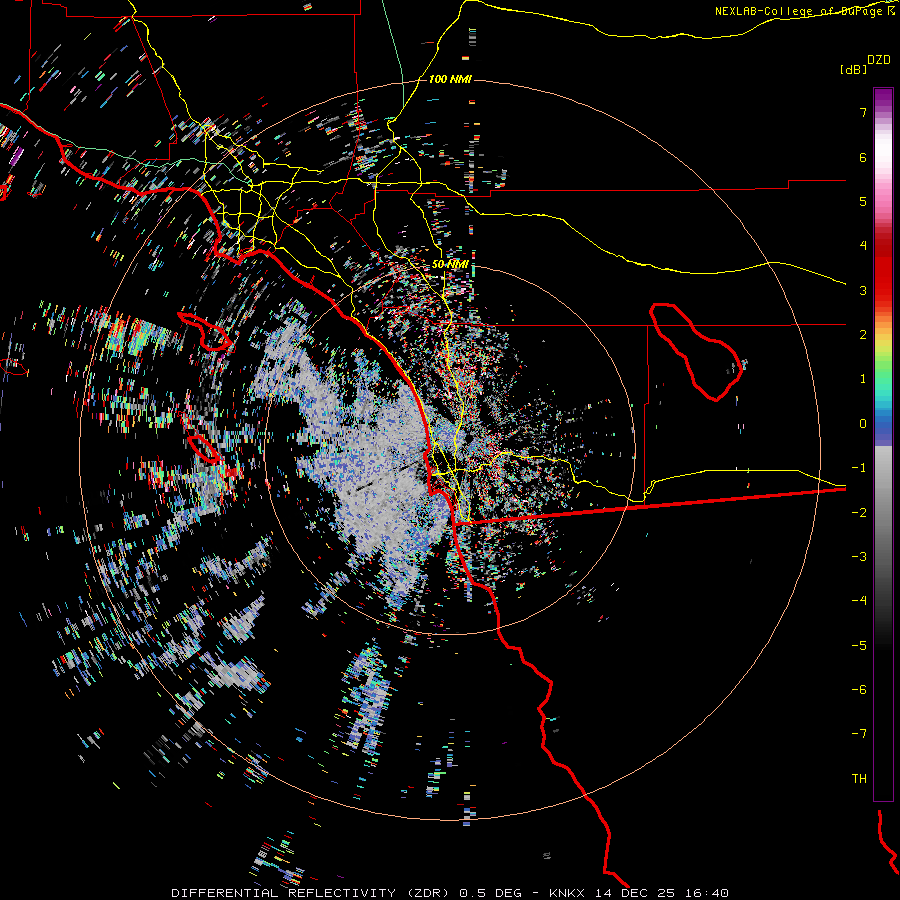The width and height of the screenshot is (900, 900).
Task: Click the "[dB]" unit label
Action: (x=853, y=69)
